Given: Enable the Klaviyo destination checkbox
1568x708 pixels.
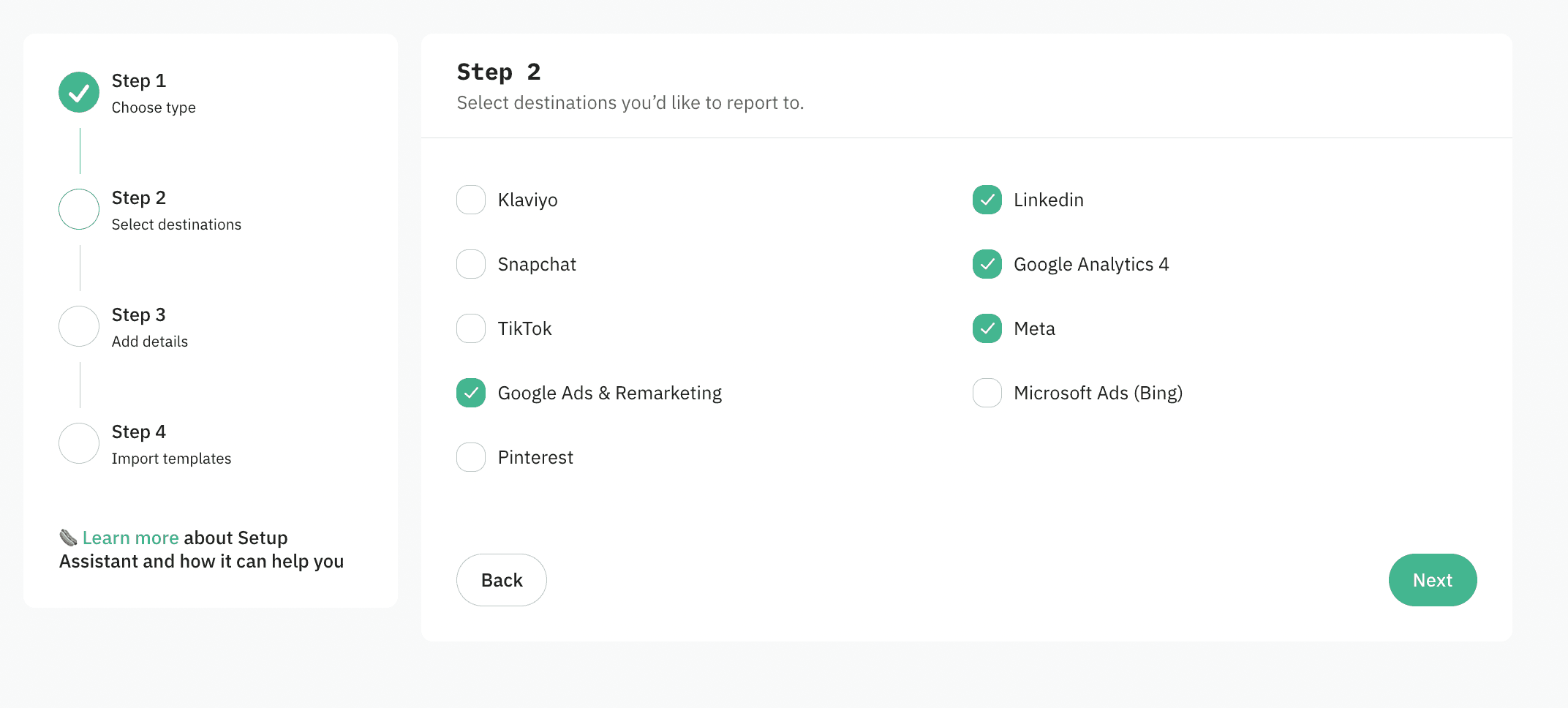Looking at the screenshot, I should 471,200.
